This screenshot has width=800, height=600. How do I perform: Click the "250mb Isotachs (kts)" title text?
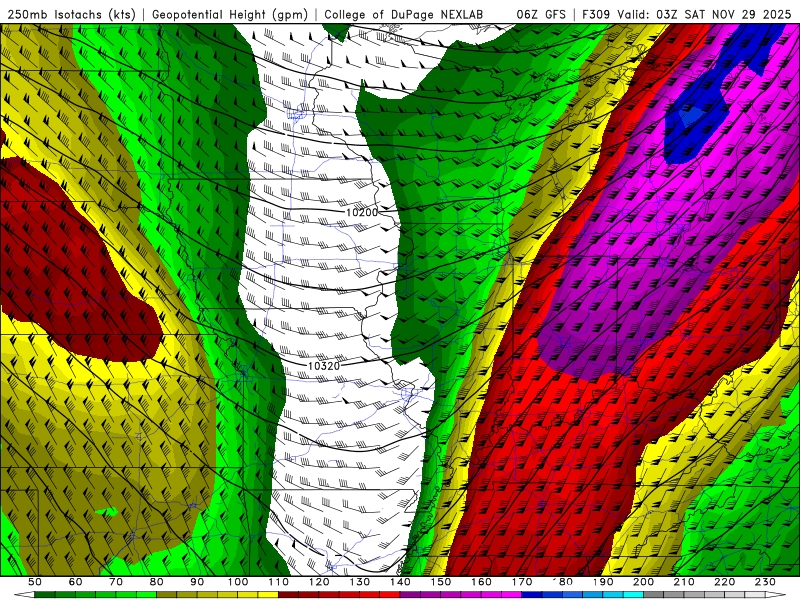71,14
